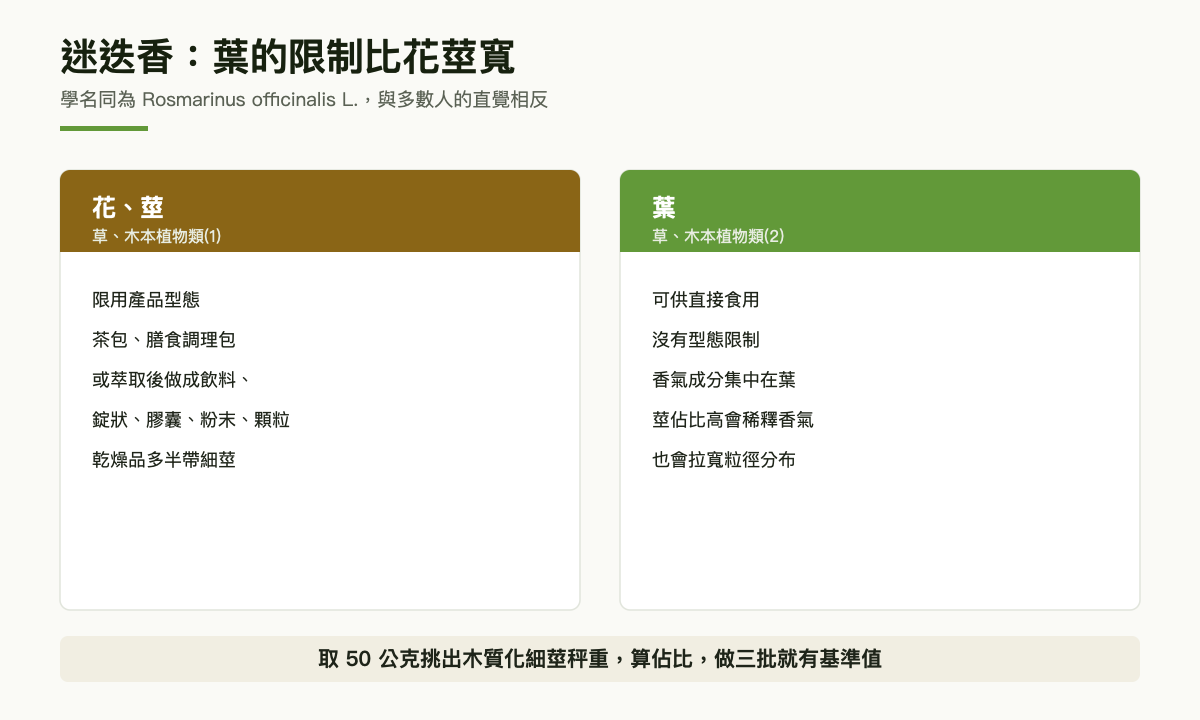Click the subtitle with Rosmarinus officinalis L.
Image resolution: width=1200 pixels, height=720 pixels.
coord(304,100)
